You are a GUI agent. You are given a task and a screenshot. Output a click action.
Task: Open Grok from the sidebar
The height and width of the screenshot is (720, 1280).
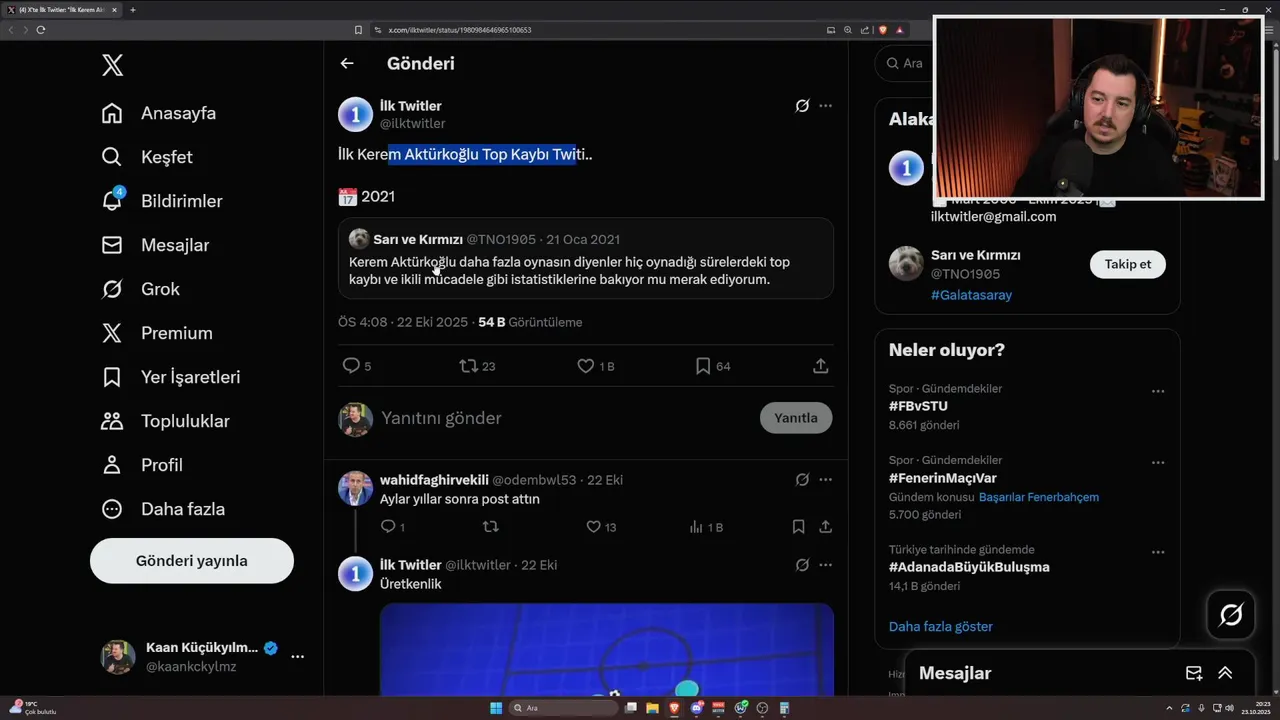click(141, 289)
